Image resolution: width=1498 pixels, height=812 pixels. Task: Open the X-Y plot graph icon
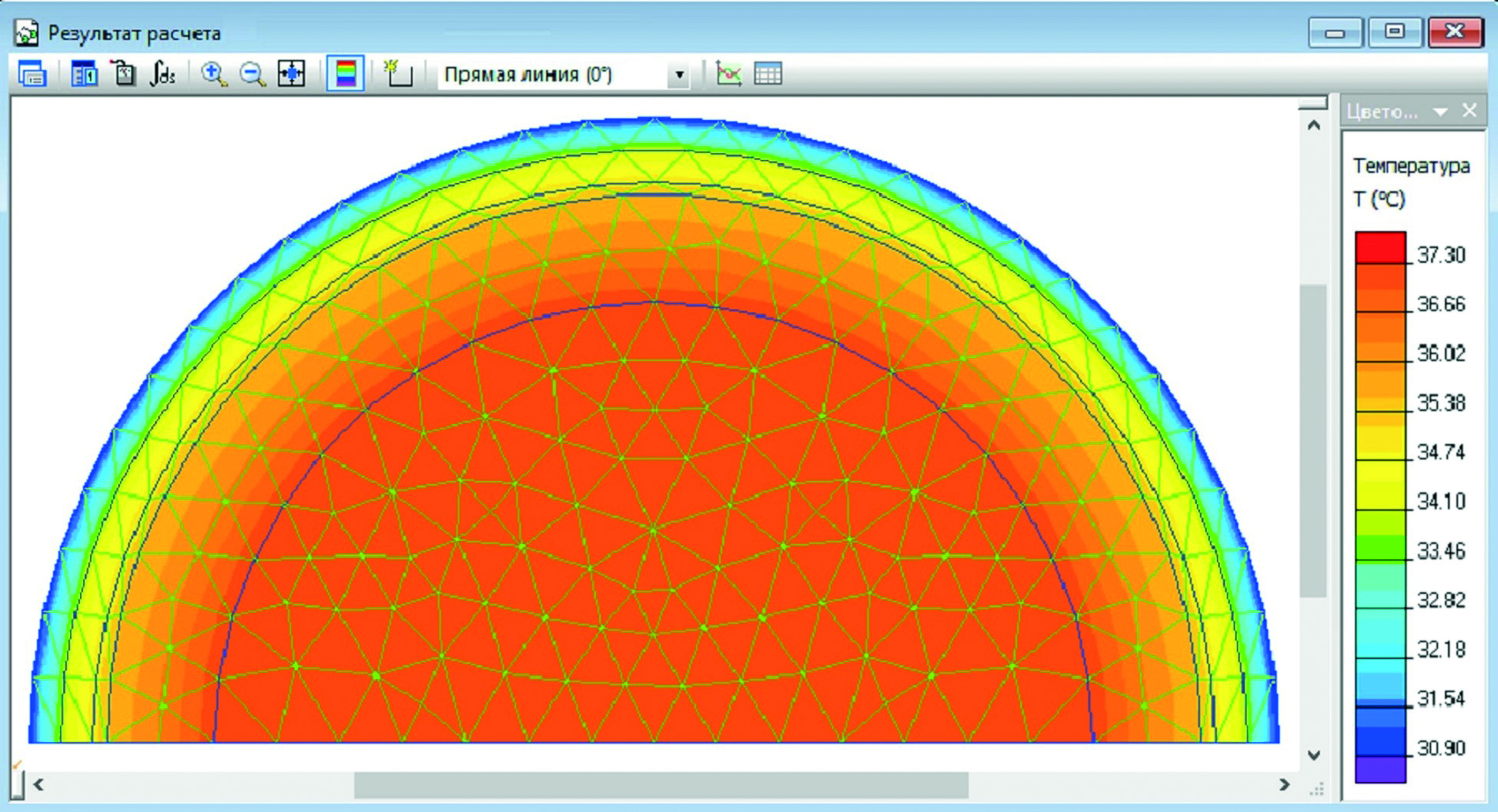click(728, 75)
